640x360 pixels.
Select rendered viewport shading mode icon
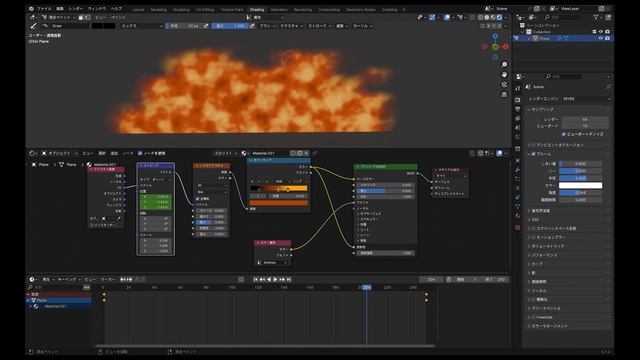pyautogui.click(x=499, y=18)
